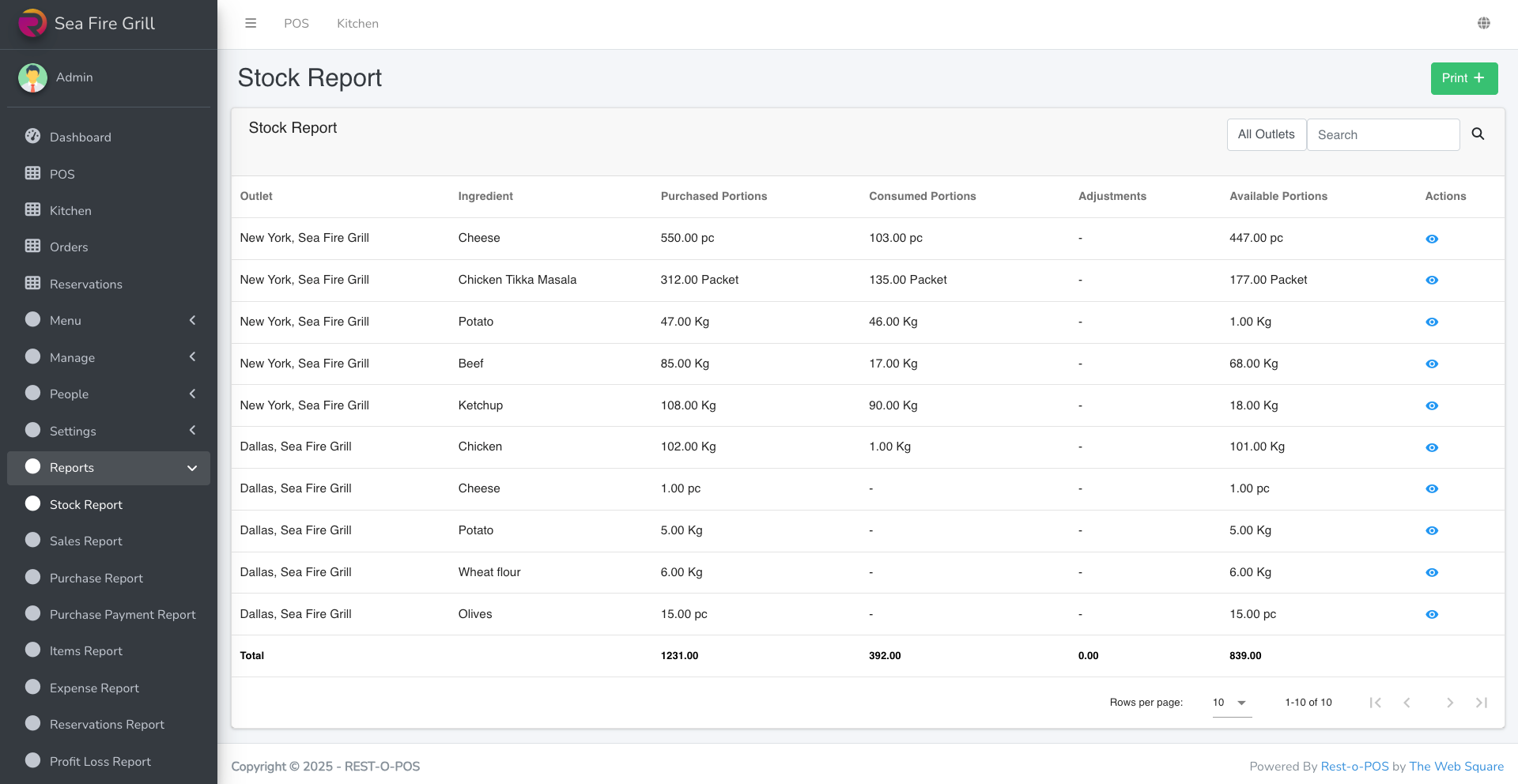Open Reservations Report in sidebar

(x=108, y=724)
